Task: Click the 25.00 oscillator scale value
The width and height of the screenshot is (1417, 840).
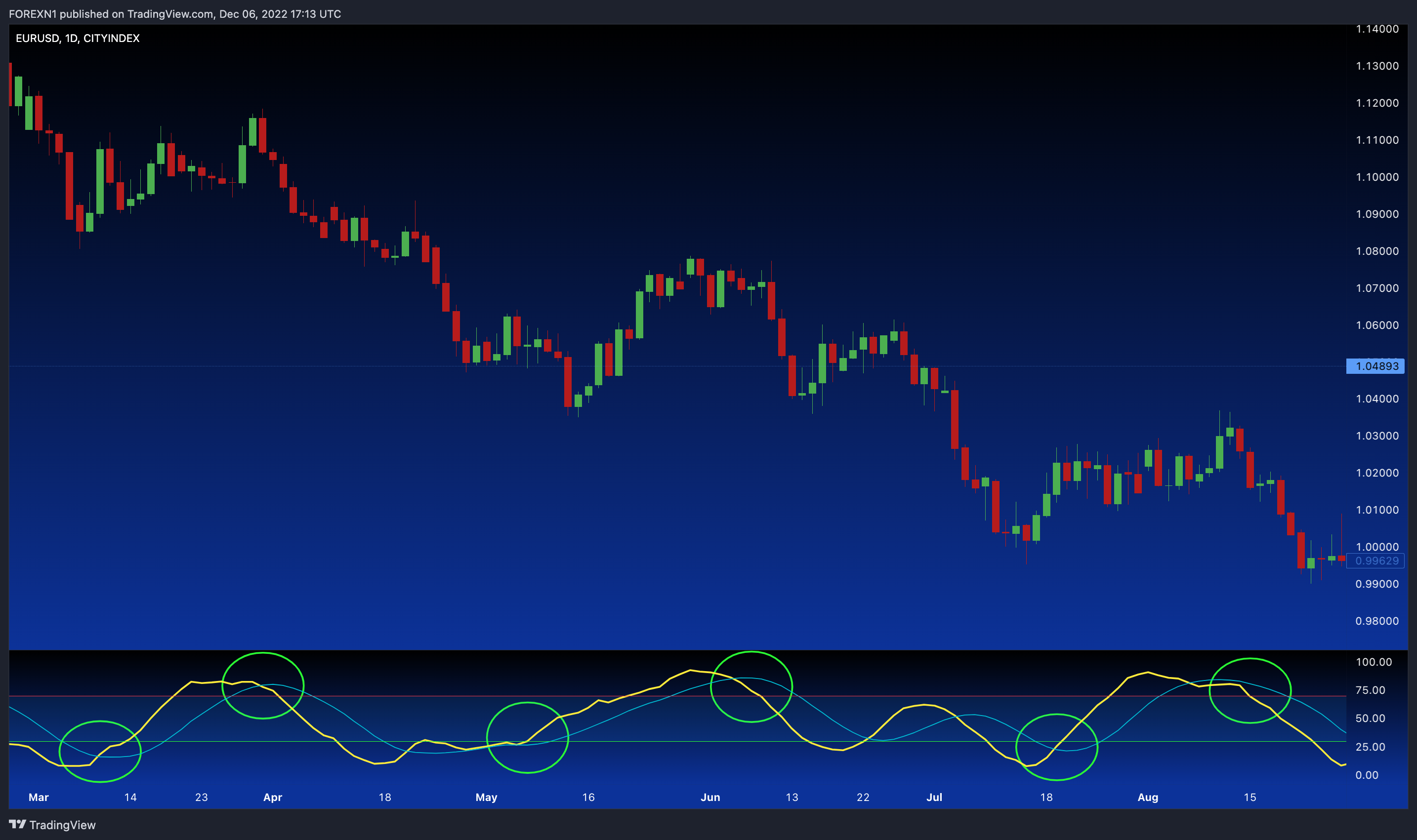Action: tap(1370, 747)
